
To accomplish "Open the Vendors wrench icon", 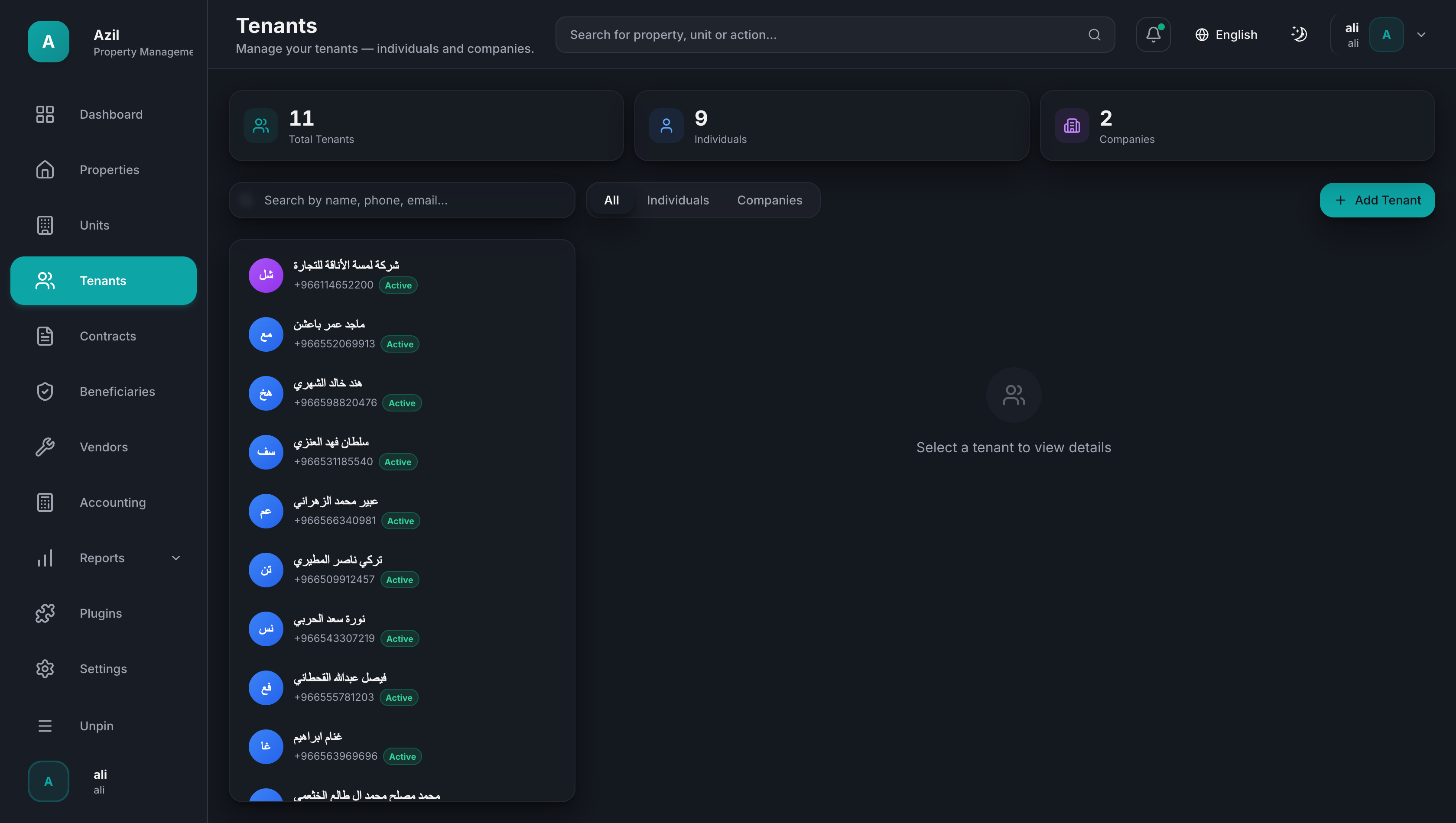I will point(45,447).
